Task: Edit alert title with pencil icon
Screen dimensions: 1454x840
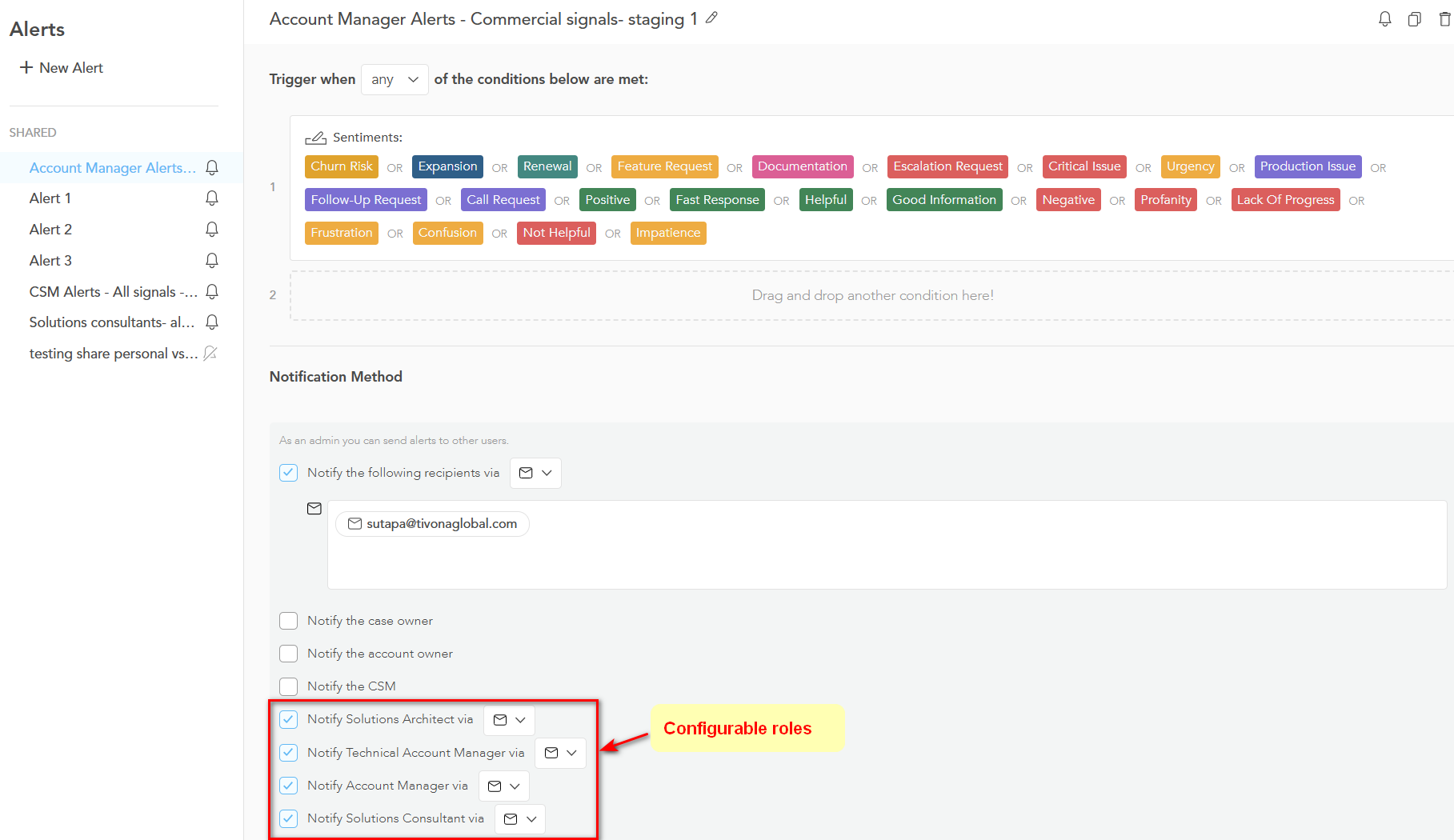Action: coord(711,18)
